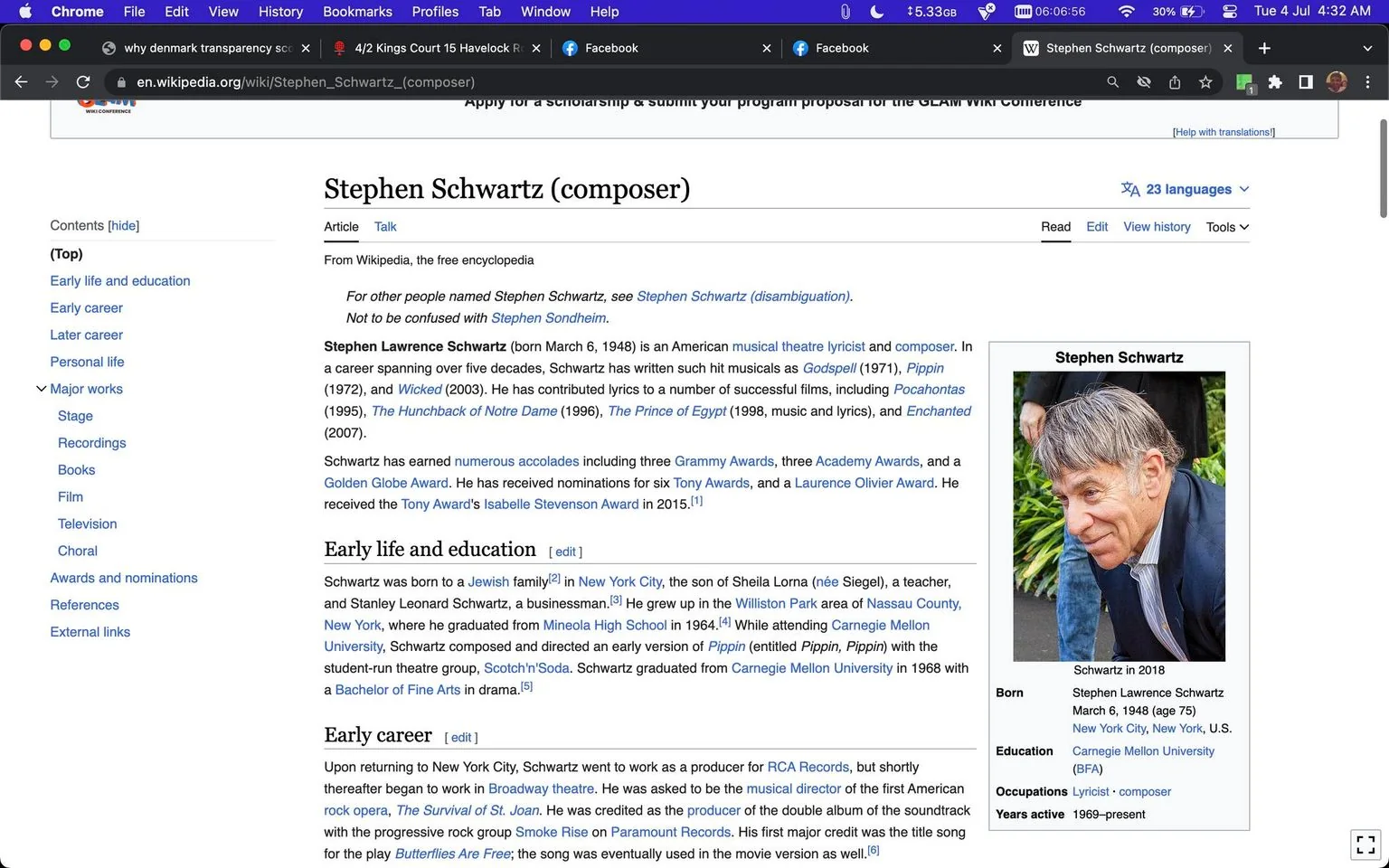Click the eye-slash tracking icon in address bar
This screenshot has height=868, width=1389.
(x=1144, y=82)
